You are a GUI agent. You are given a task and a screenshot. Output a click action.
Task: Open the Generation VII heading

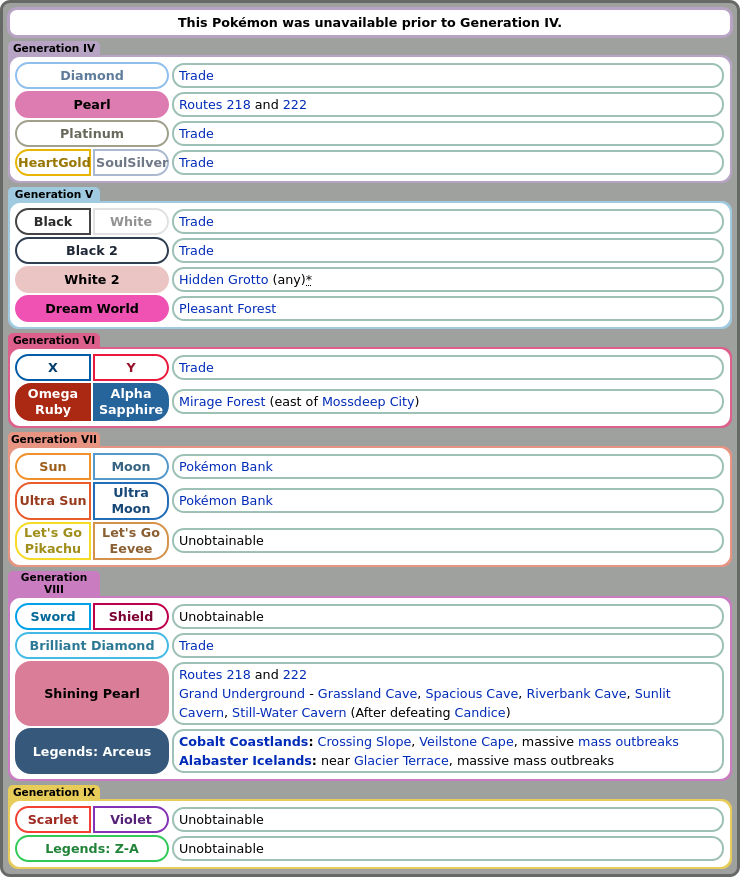click(x=54, y=439)
